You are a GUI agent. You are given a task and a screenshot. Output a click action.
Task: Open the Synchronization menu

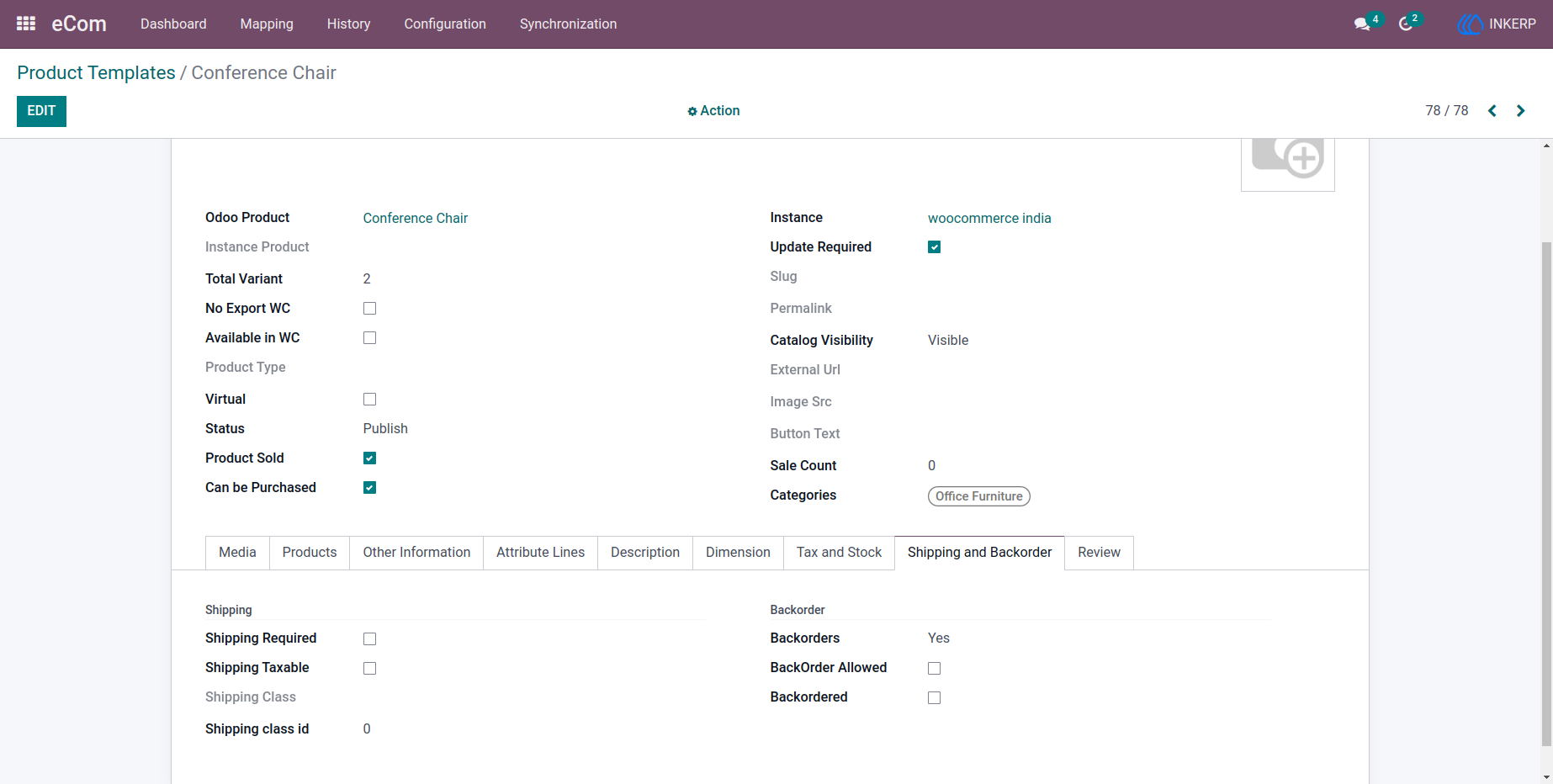click(568, 24)
